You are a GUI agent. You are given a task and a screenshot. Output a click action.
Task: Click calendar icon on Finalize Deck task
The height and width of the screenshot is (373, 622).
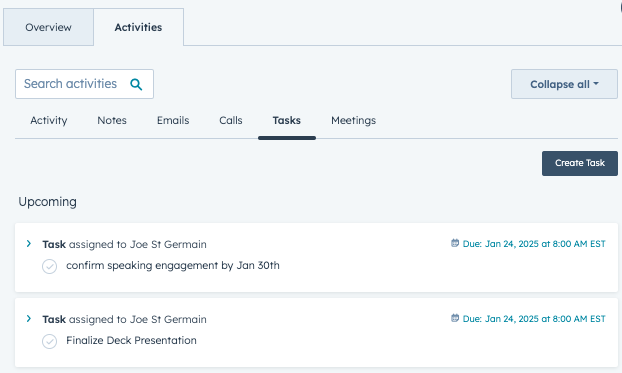455,318
